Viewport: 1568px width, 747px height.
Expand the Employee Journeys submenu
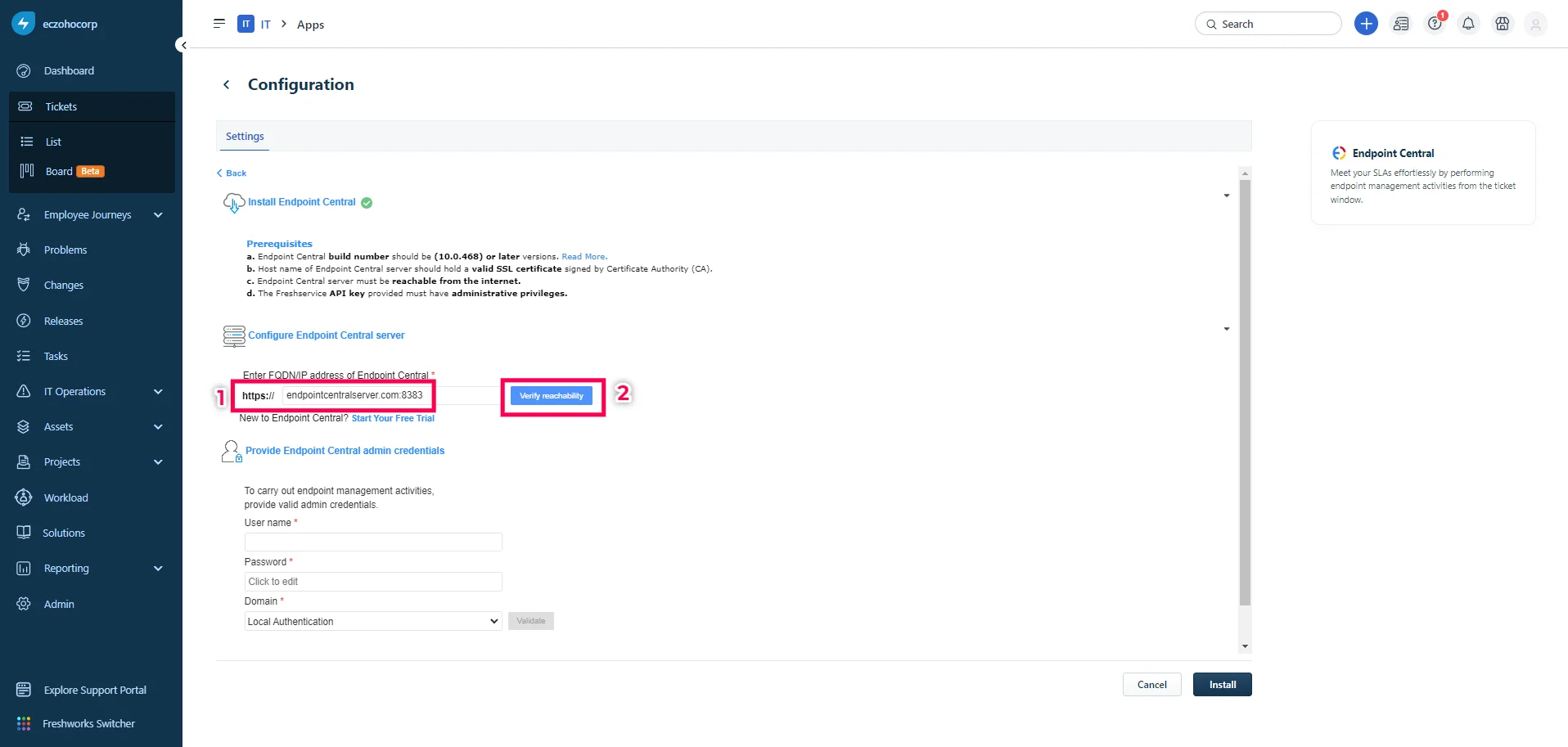coord(158,214)
